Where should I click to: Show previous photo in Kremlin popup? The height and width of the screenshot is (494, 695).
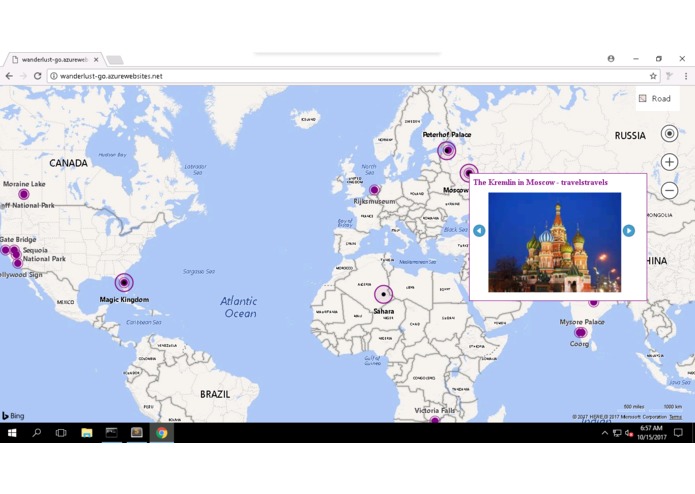[479, 231]
